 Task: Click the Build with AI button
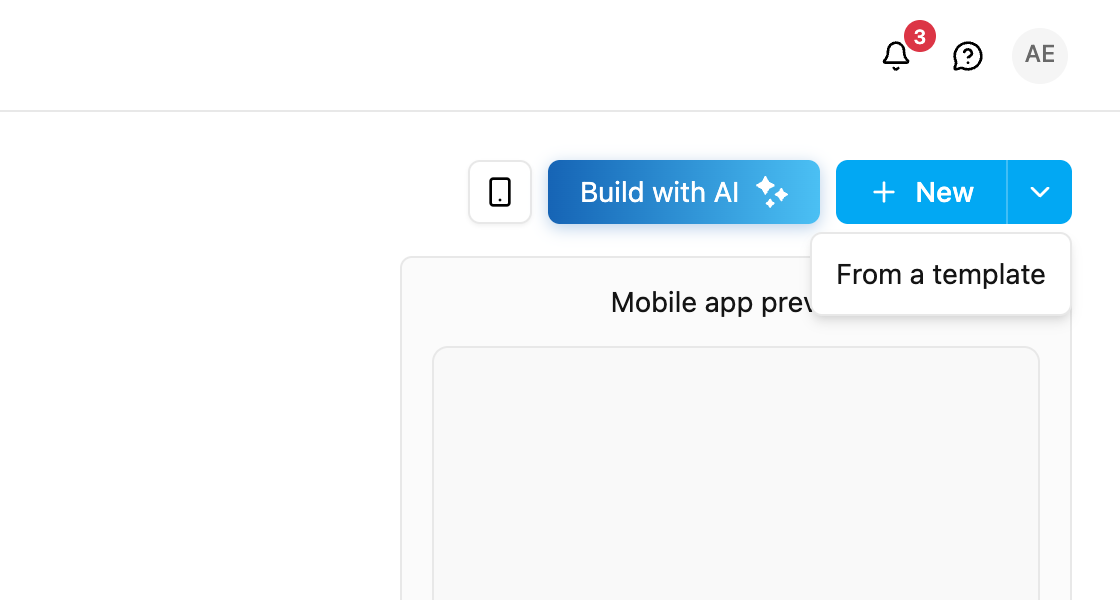(x=684, y=192)
